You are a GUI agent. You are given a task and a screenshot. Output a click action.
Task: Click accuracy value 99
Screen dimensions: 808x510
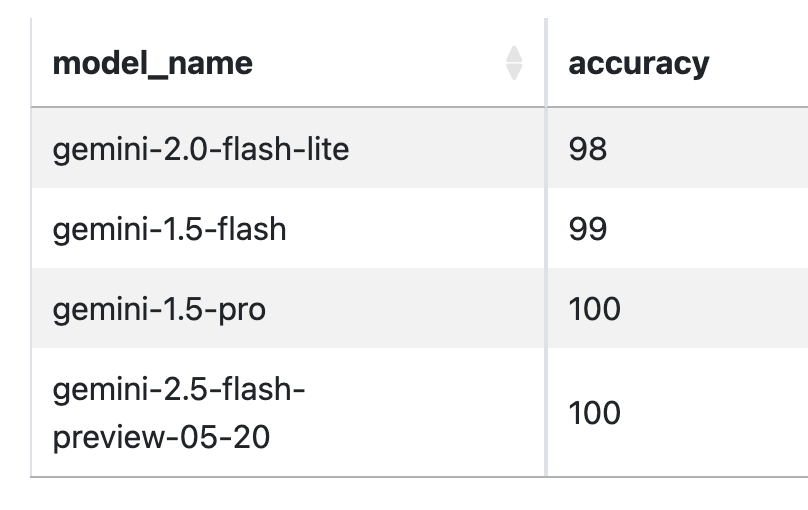(x=588, y=229)
